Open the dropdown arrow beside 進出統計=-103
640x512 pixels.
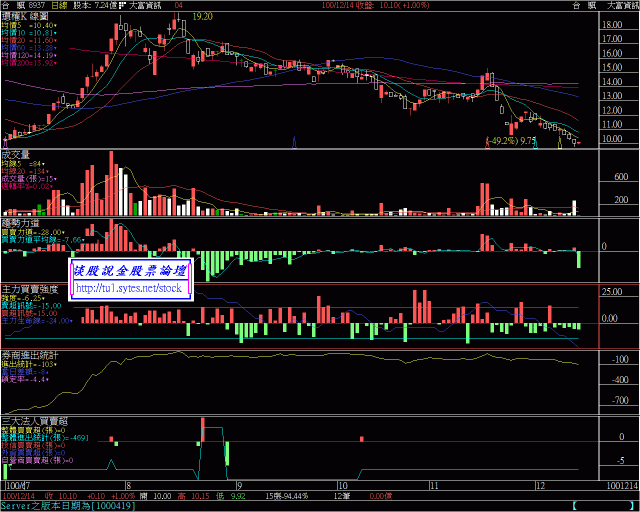56,364
